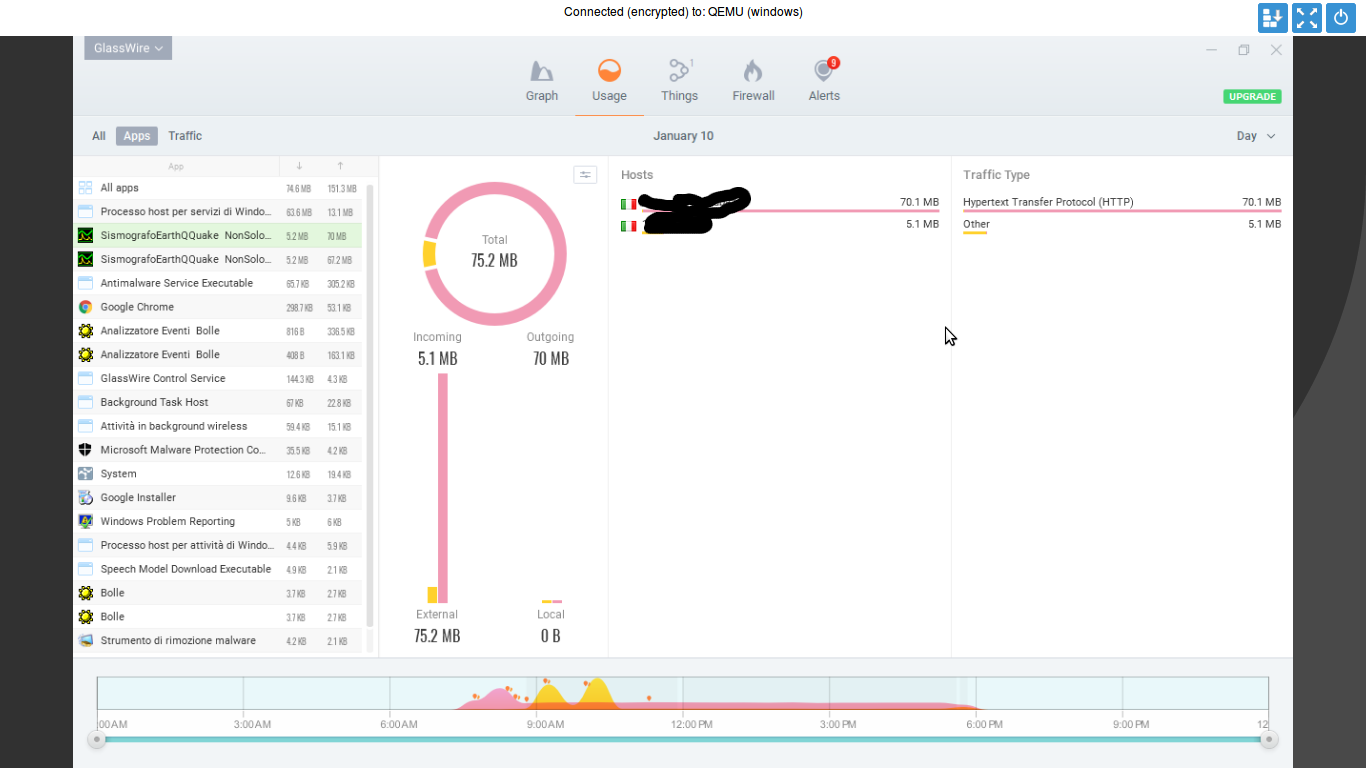Select Processo host per servizi di Windows row
Image resolution: width=1366 pixels, height=768 pixels.
pyautogui.click(x=218, y=212)
